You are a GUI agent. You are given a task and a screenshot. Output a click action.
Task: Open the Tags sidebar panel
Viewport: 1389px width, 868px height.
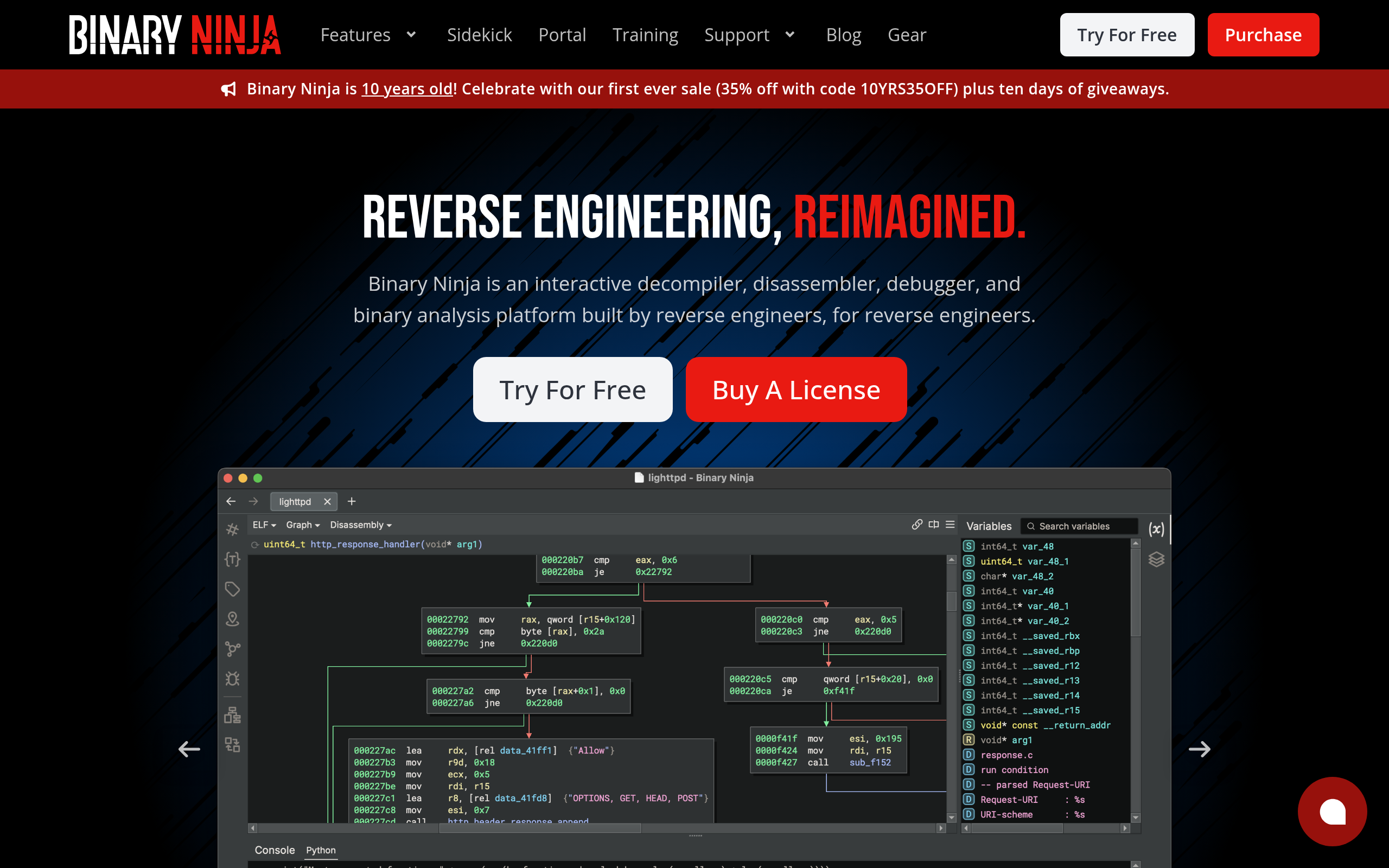(x=232, y=589)
